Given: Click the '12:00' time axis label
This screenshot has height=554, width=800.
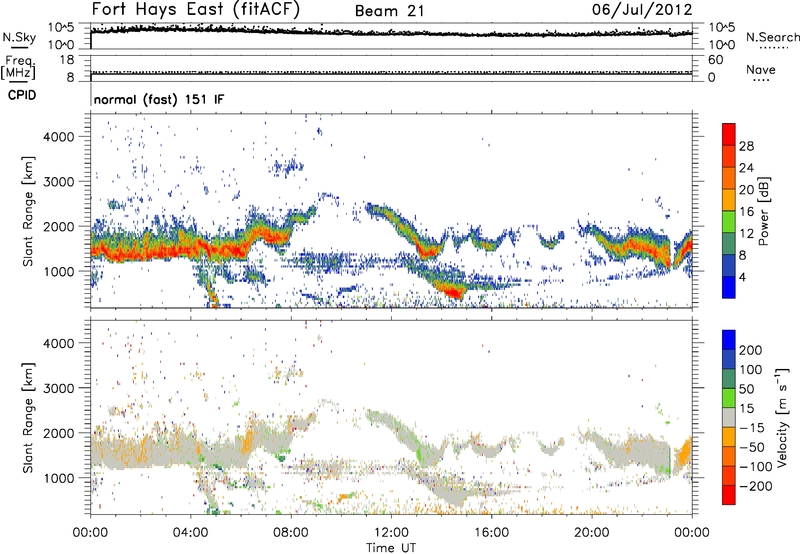Looking at the screenshot, I should point(391,533).
